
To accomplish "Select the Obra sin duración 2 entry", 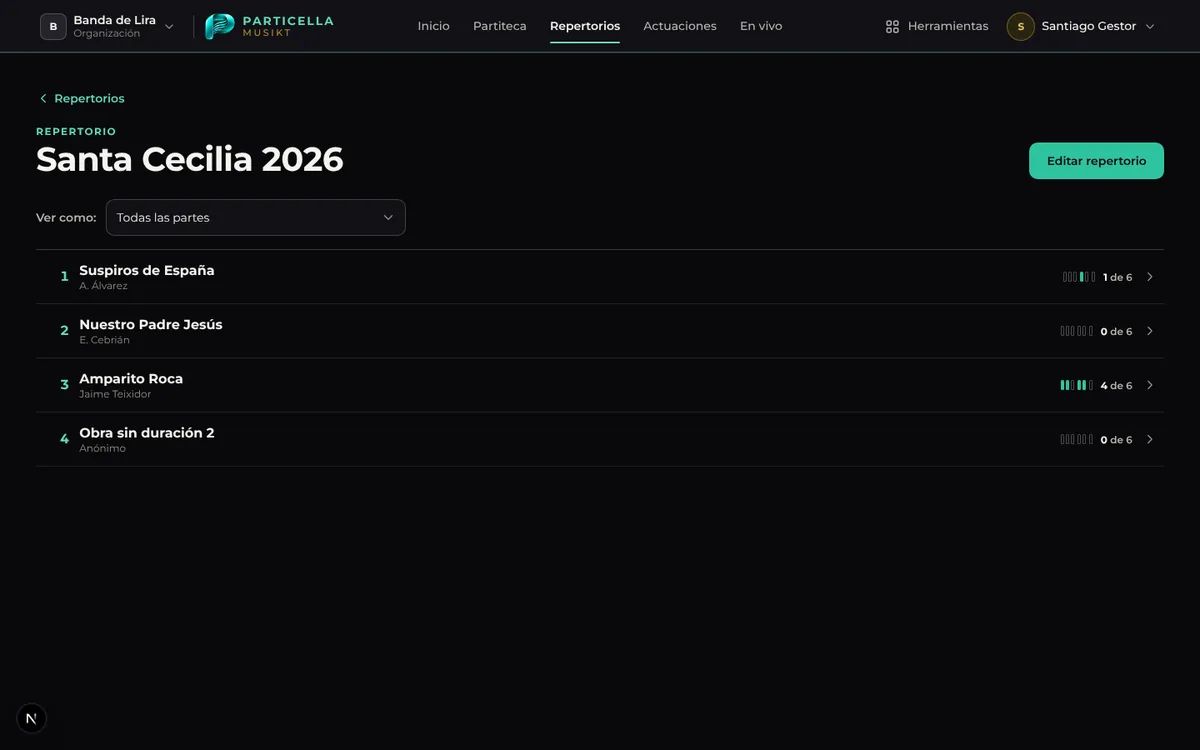I will [600, 439].
